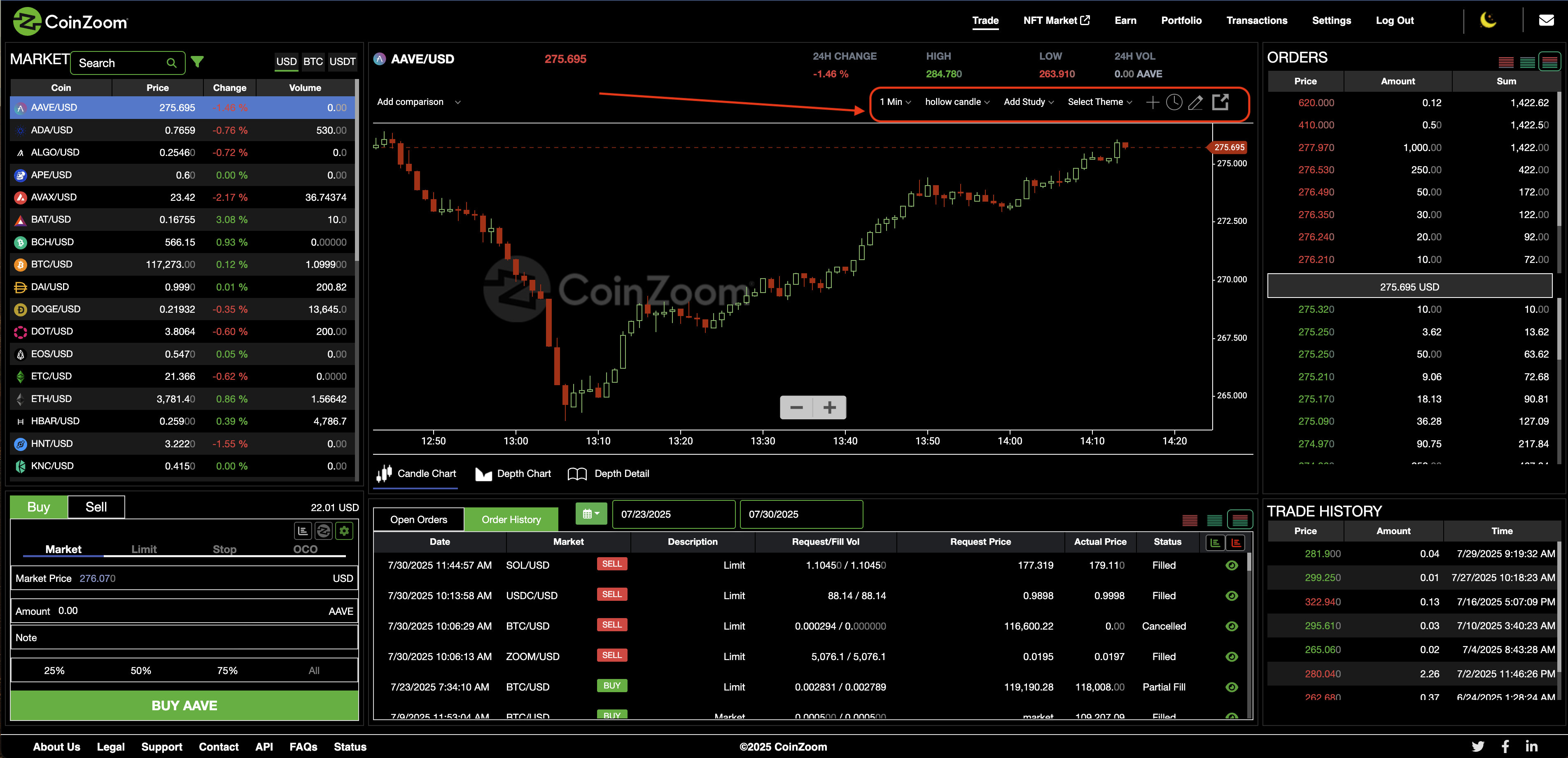Select 50% amount allocation
The width and height of the screenshot is (1568, 758).
click(x=140, y=670)
